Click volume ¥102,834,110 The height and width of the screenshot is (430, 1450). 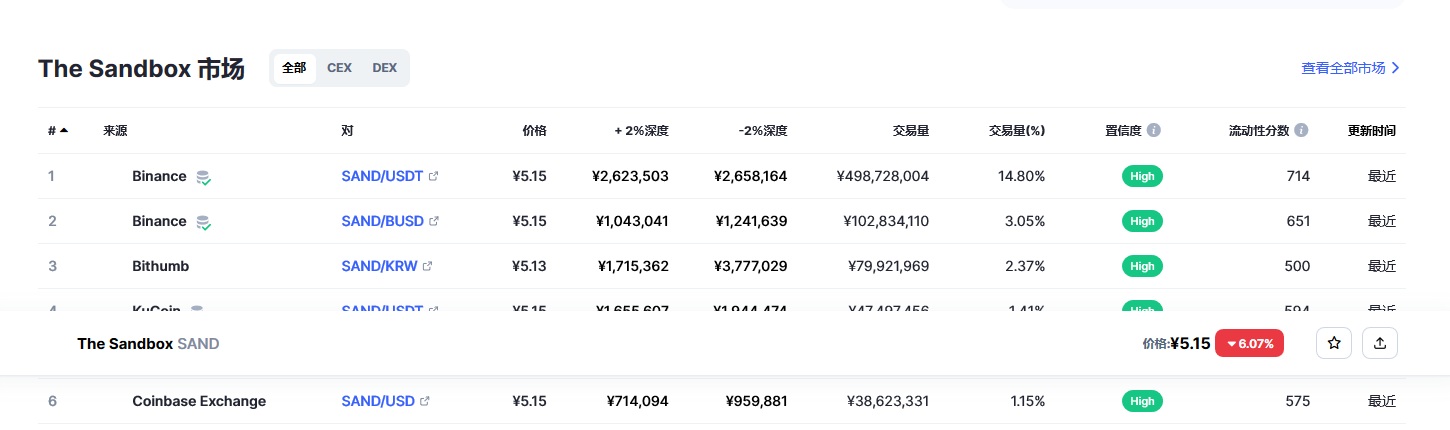pos(886,221)
